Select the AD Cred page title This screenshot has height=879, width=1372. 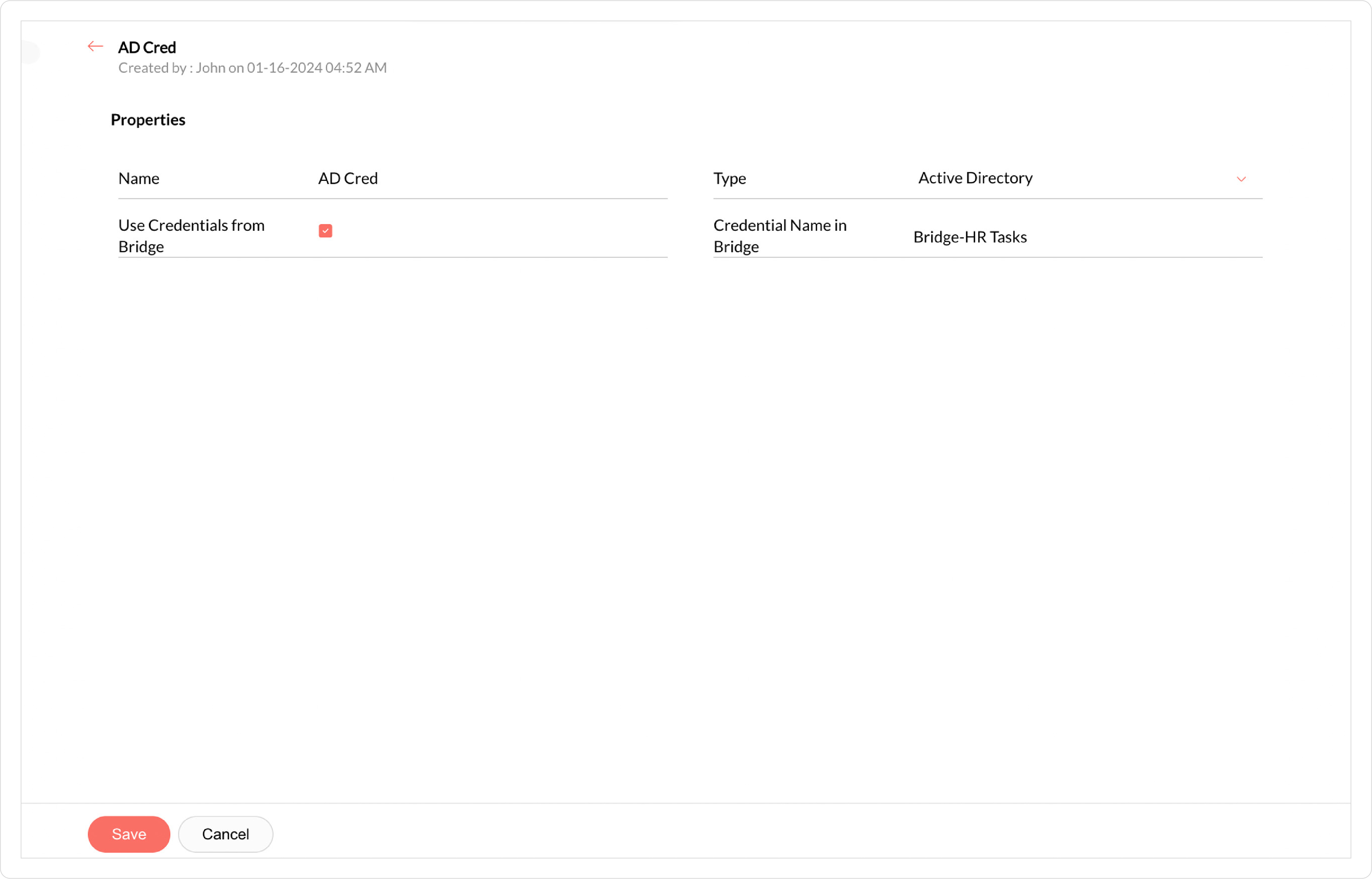coord(147,47)
